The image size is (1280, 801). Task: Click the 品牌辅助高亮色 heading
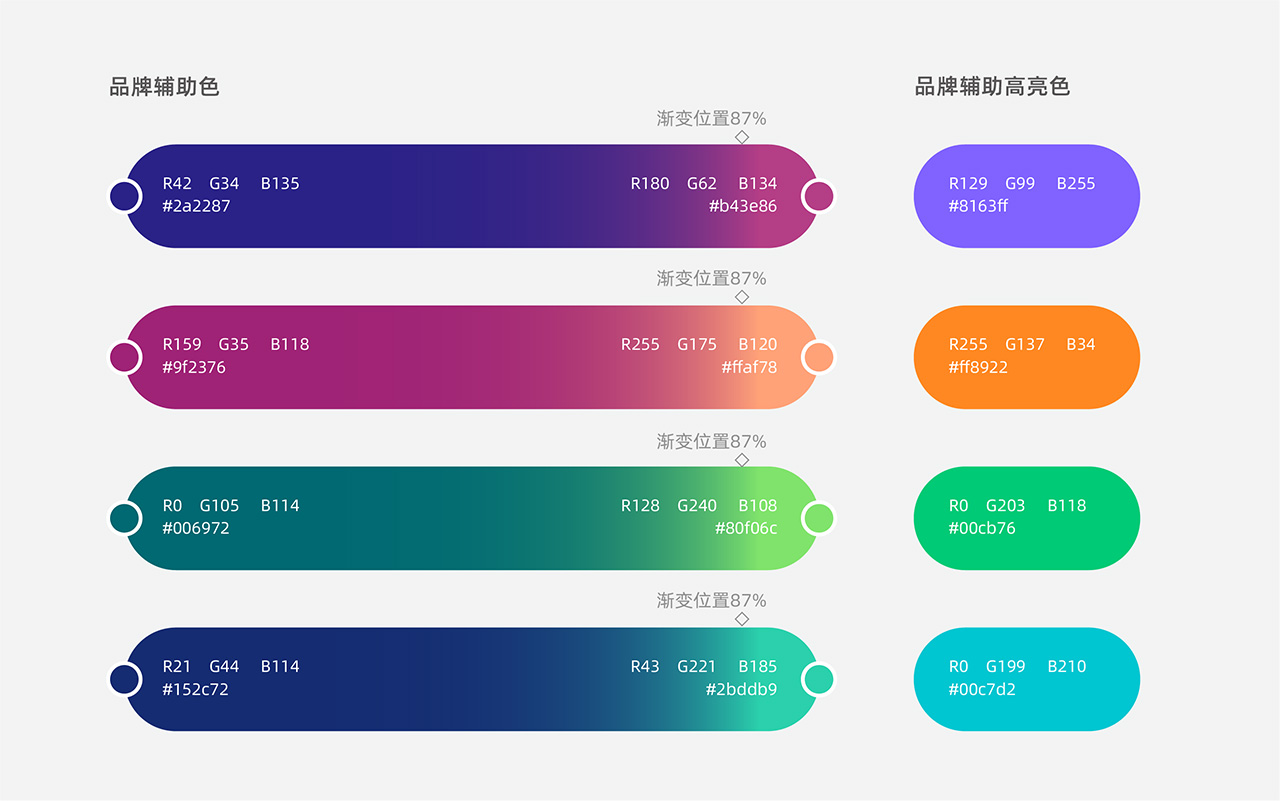click(992, 87)
